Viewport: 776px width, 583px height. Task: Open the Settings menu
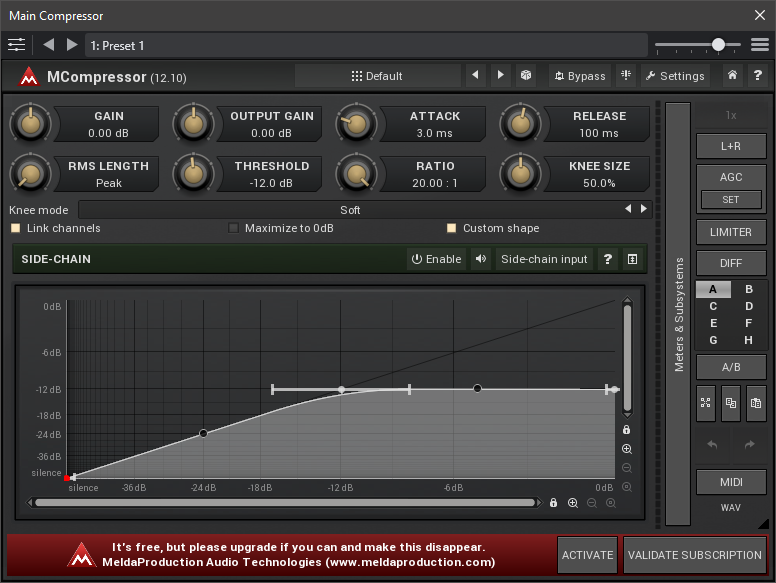675,76
